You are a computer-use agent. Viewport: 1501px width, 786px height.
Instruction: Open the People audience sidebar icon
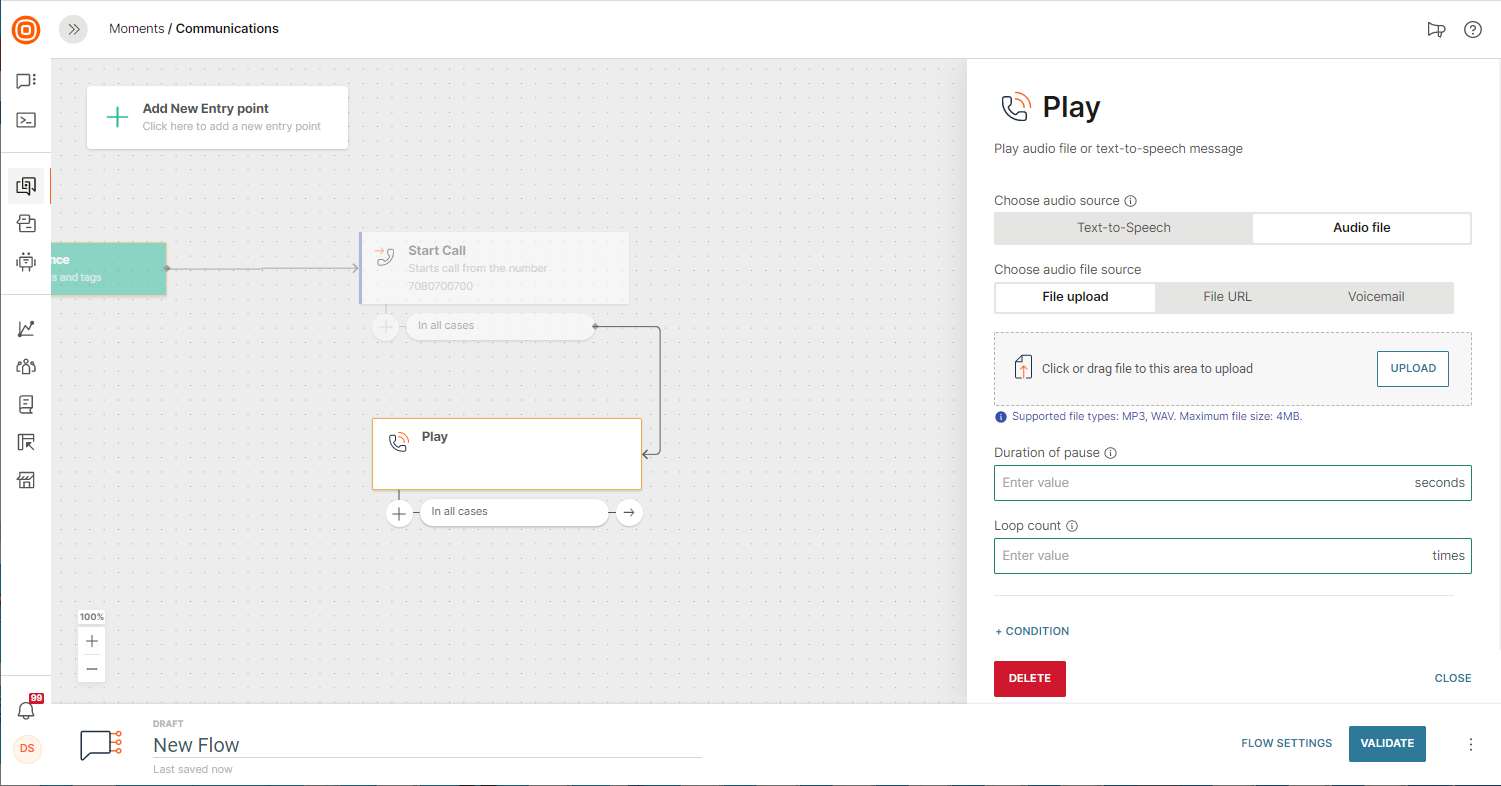[x=26, y=367]
